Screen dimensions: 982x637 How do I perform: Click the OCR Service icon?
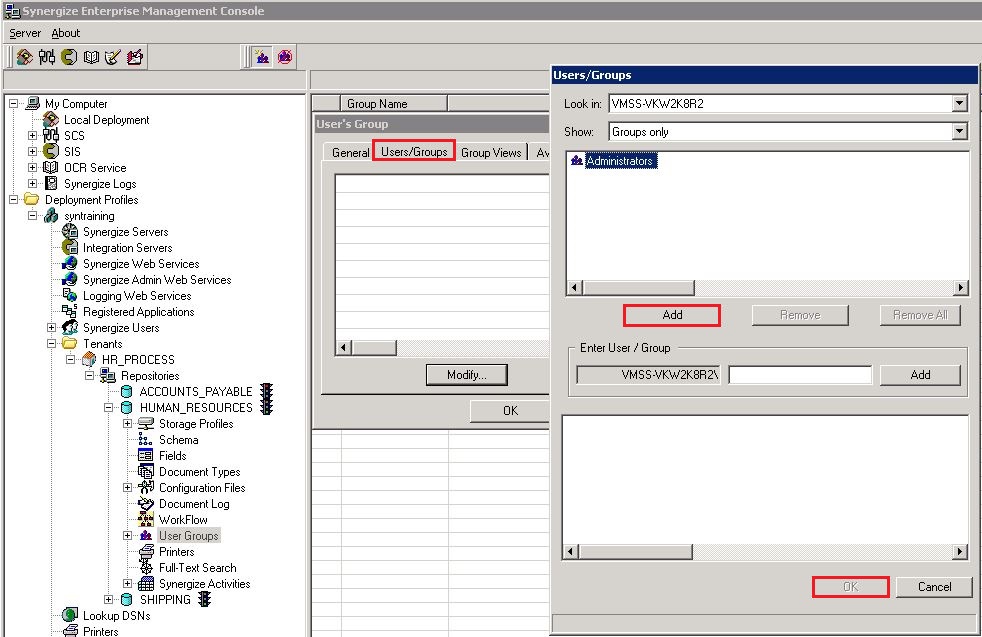pos(51,167)
